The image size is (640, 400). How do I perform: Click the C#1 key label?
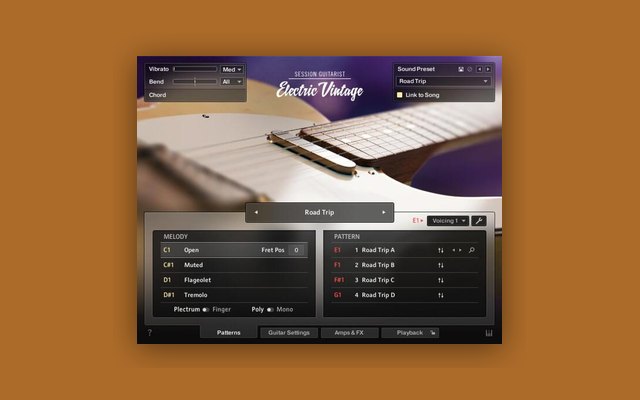[x=169, y=265]
